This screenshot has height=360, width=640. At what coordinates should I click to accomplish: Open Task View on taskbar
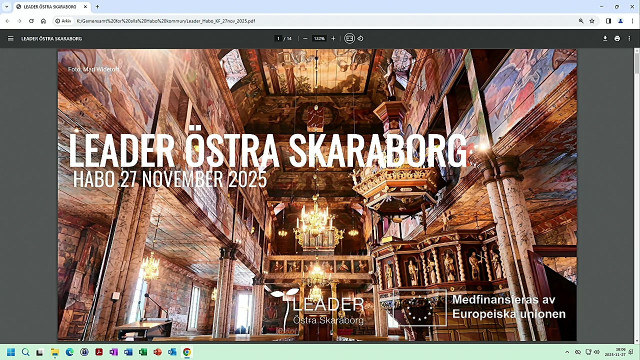[40, 352]
